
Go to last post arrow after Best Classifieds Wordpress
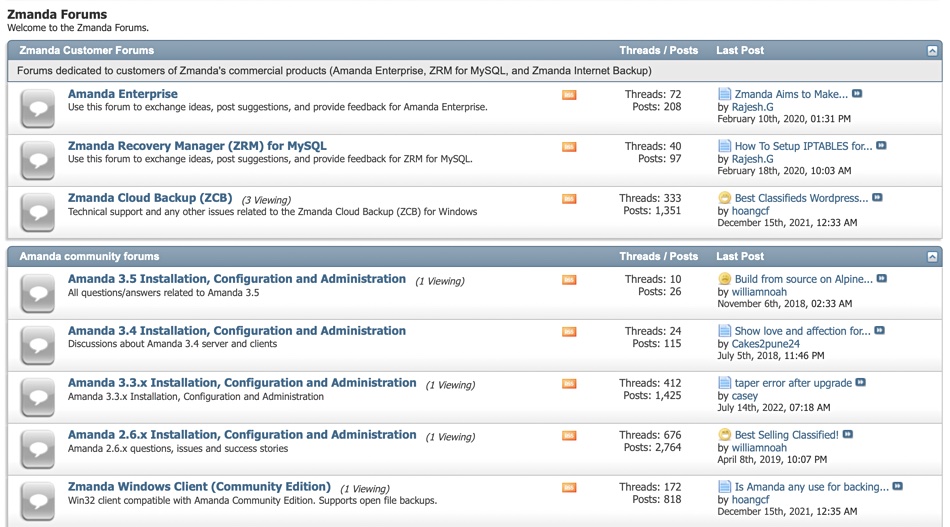(x=877, y=198)
